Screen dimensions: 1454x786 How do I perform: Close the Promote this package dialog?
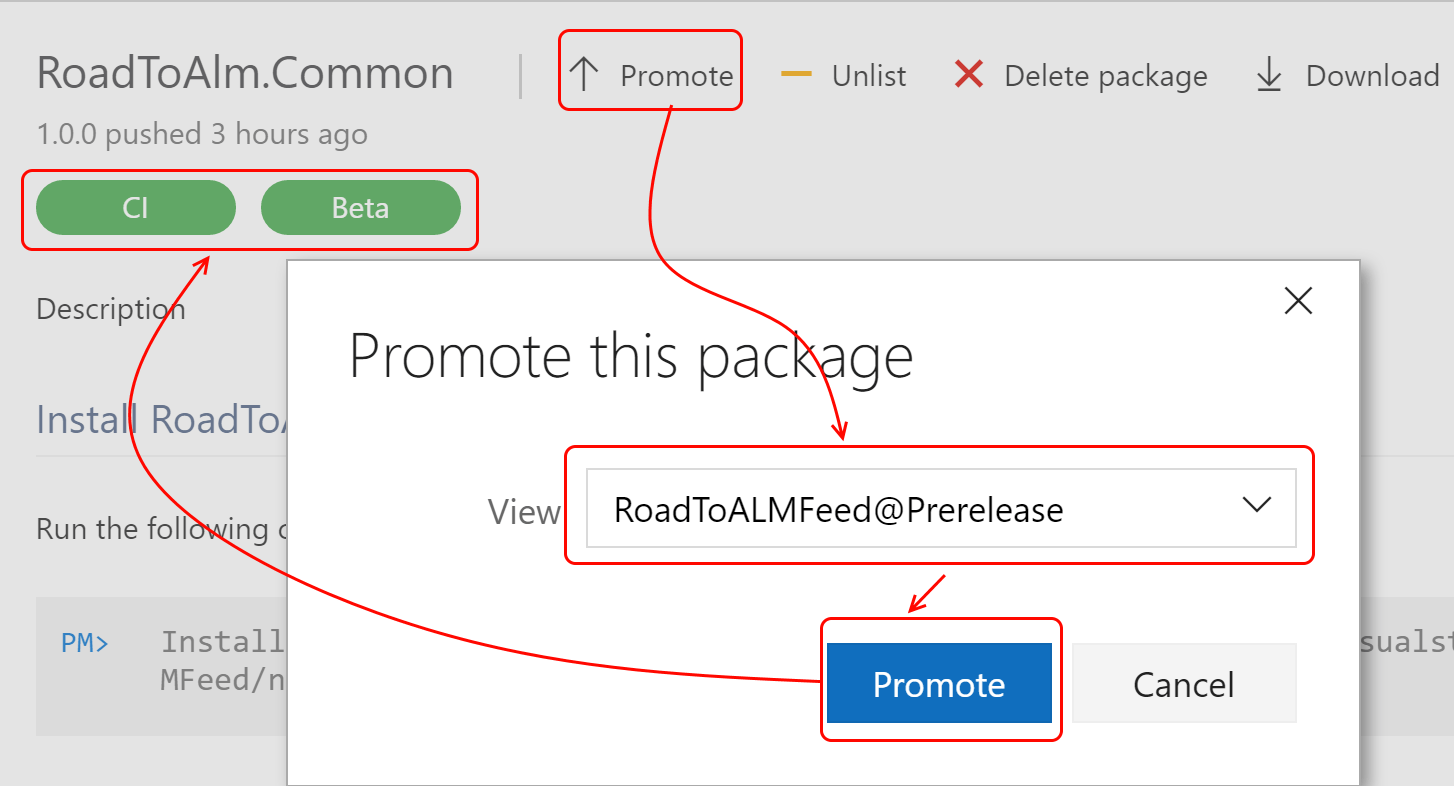tap(1297, 301)
